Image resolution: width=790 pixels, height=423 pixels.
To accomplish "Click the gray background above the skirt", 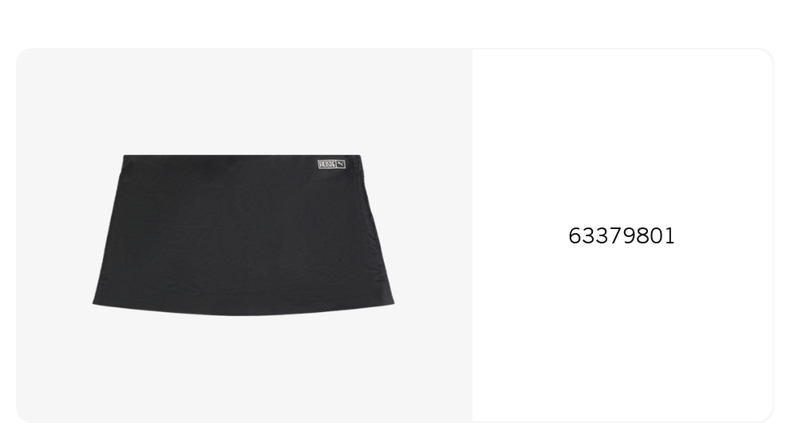I will click(243, 101).
